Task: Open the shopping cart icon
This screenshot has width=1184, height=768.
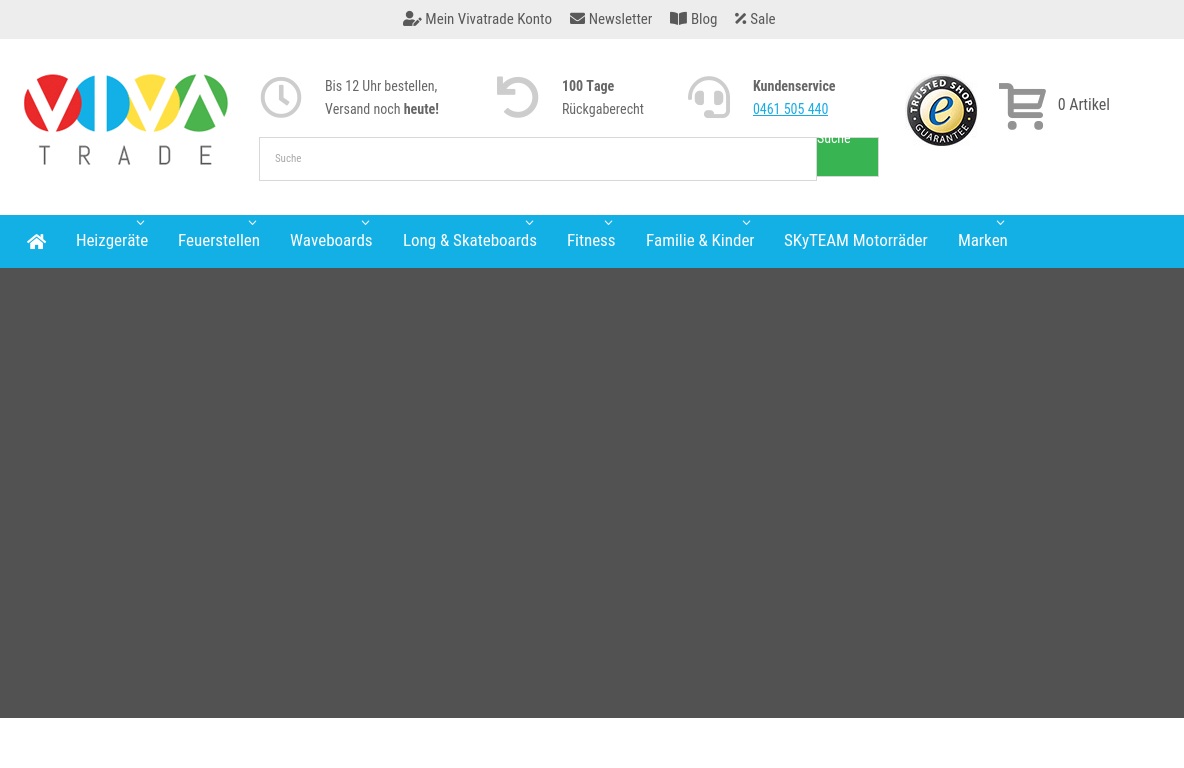Action: pos(1022,106)
